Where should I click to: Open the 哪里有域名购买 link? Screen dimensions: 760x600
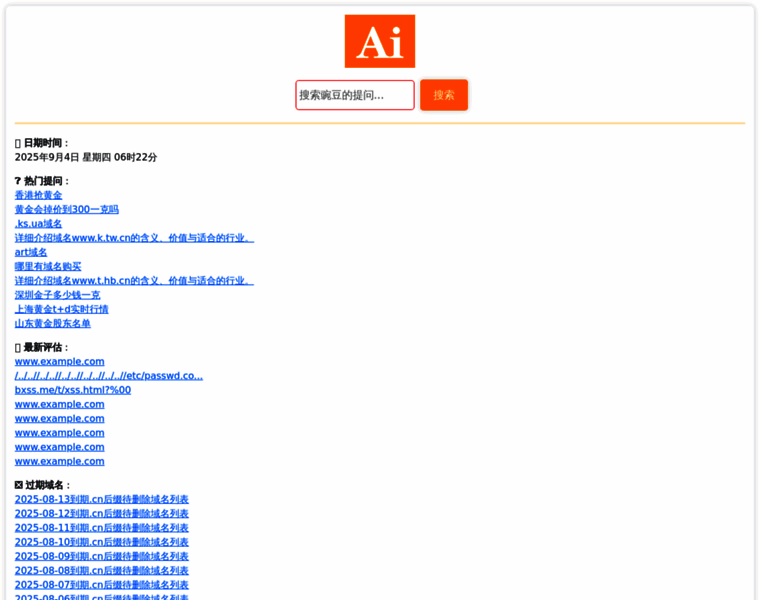(x=48, y=267)
